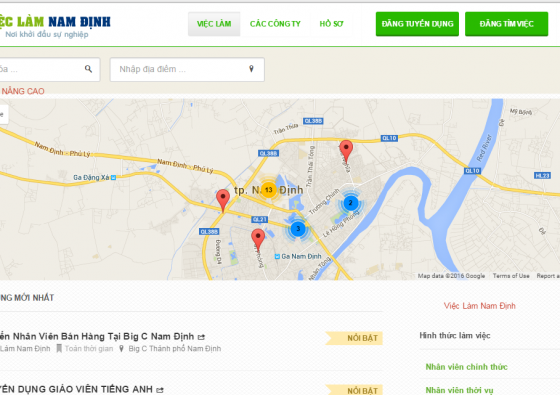Open the yellow cluster marker labeled 13
The width and height of the screenshot is (560, 395).
pyautogui.click(x=269, y=190)
